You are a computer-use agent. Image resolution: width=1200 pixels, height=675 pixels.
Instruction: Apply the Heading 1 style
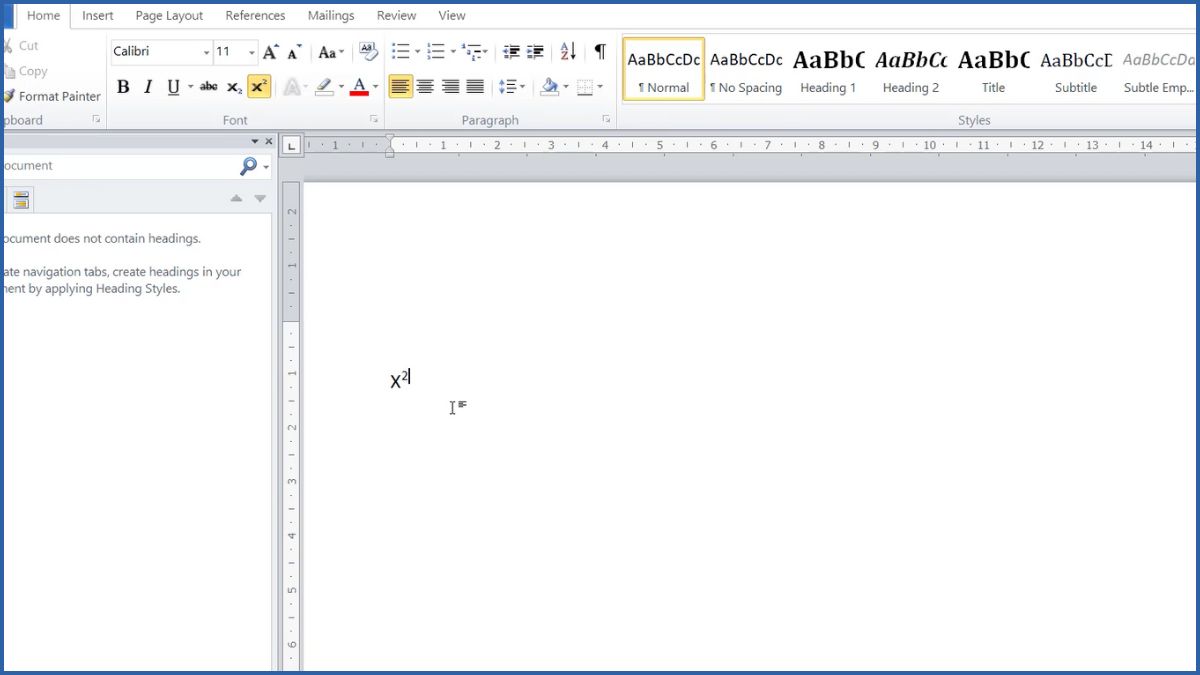pos(828,69)
